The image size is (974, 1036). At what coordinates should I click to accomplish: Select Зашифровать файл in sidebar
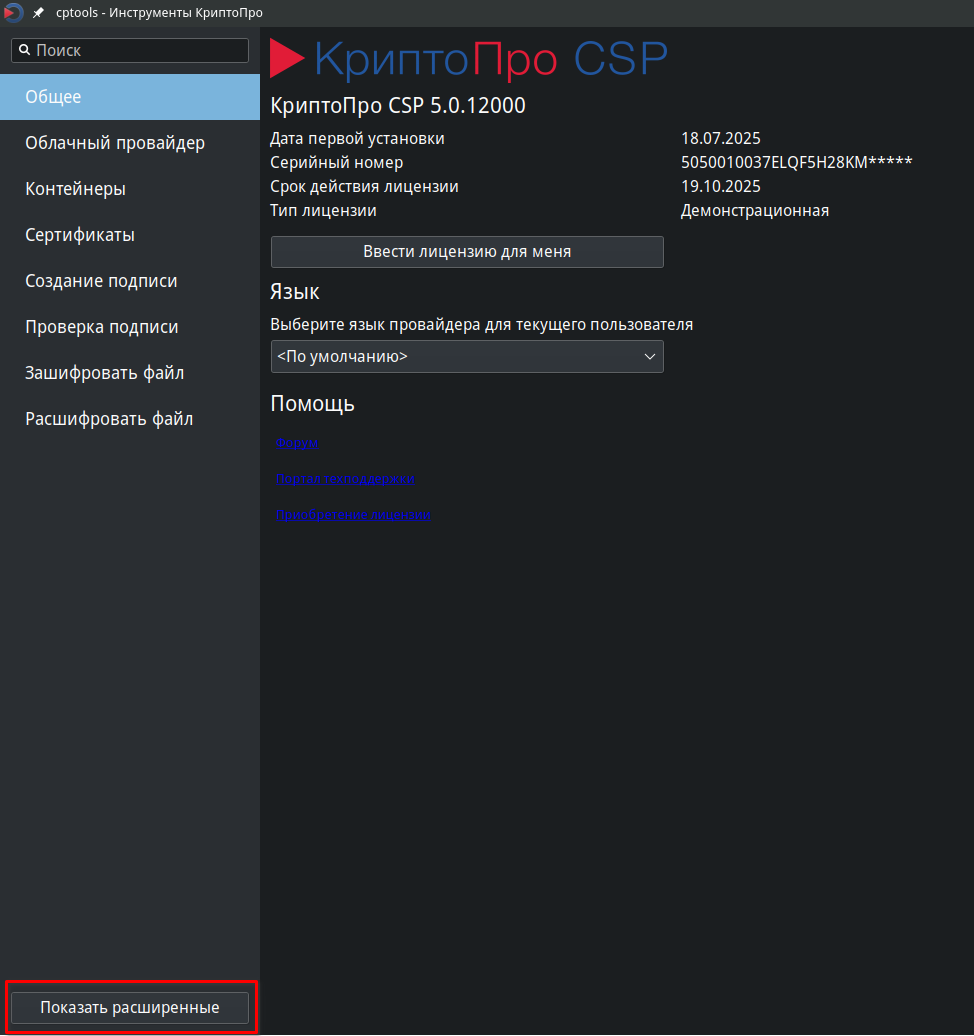pyautogui.click(x=130, y=373)
